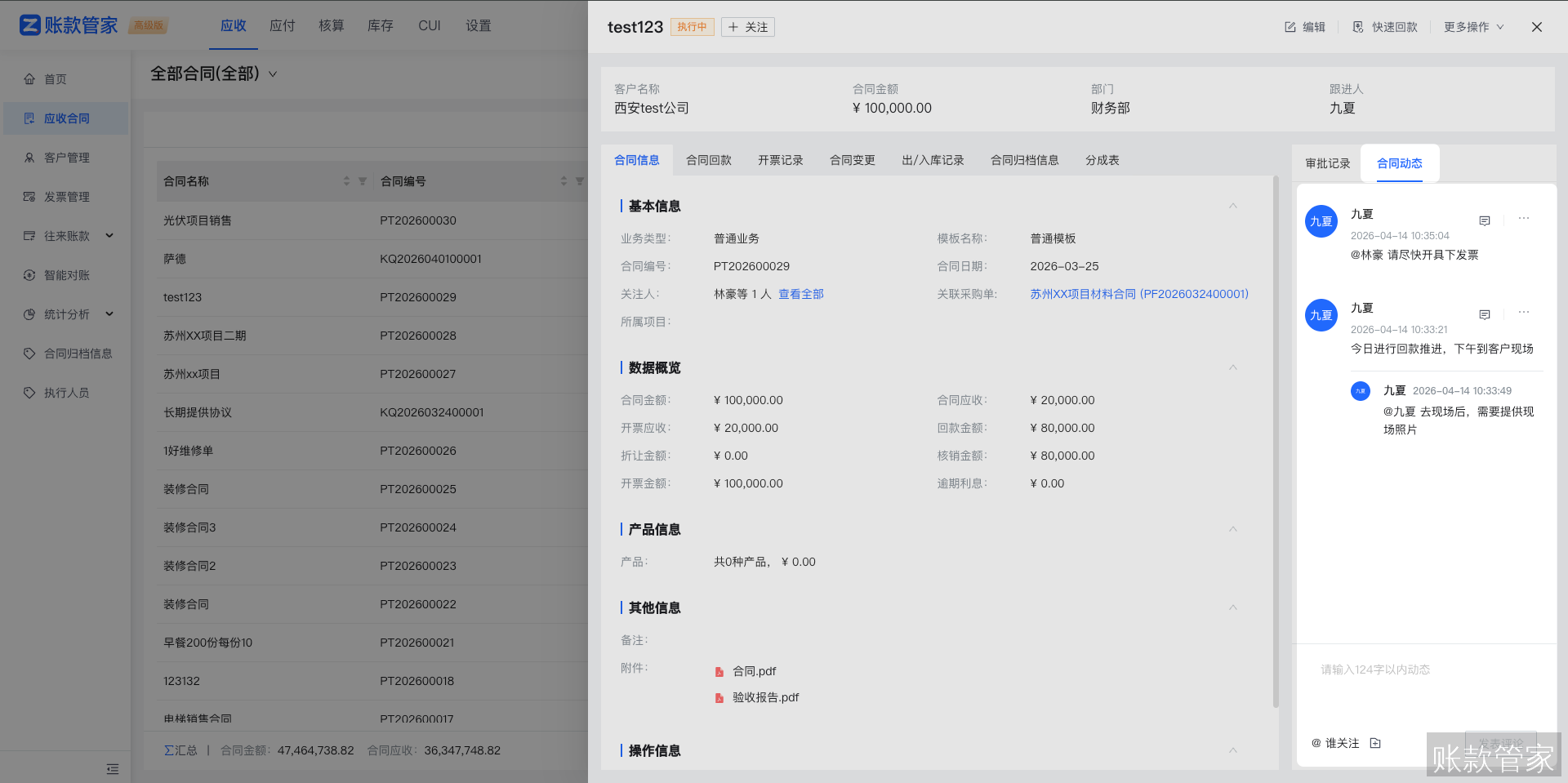This screenshot has width=1568, height=783.
Task: Click the Σ汇总 summary label
Action: point(180,750)
